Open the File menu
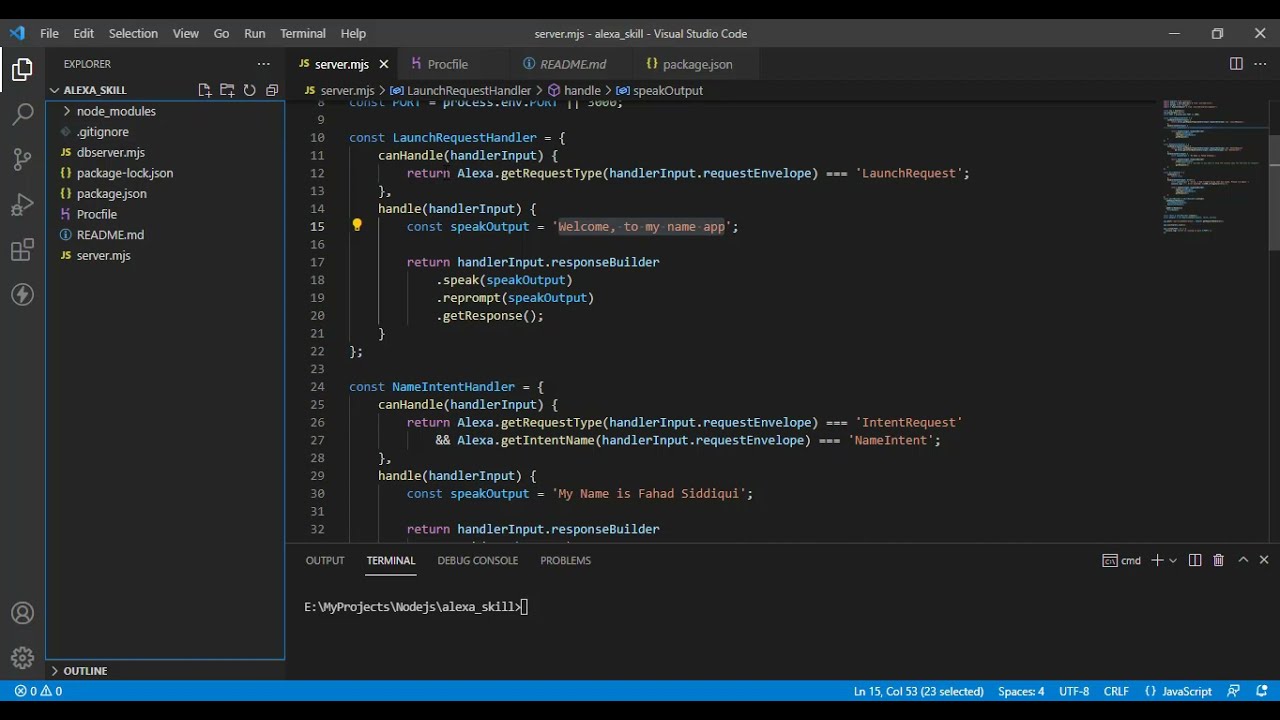 [x=49, y=33]
